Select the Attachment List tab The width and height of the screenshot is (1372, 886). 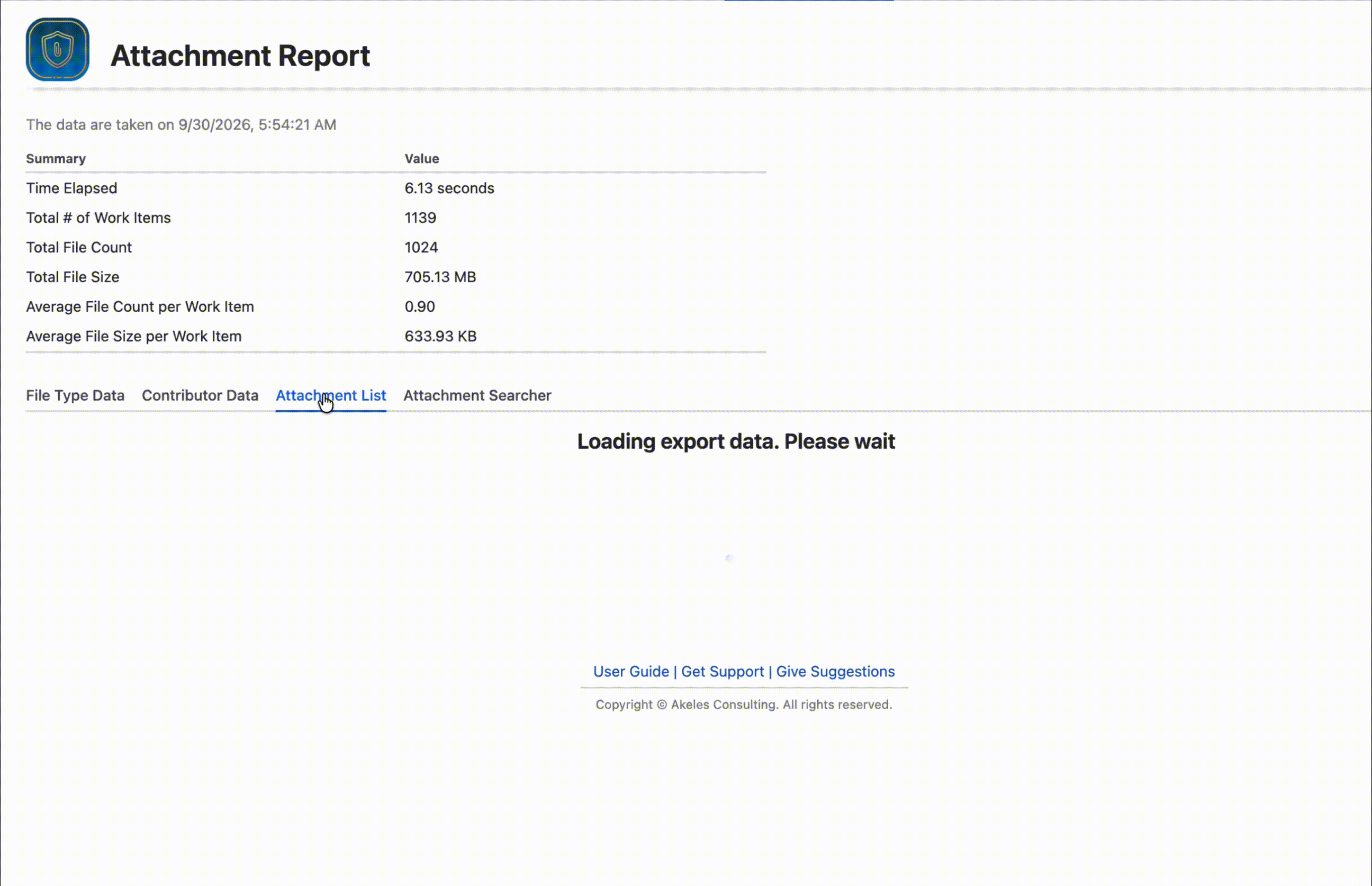(x=331, y=395)
